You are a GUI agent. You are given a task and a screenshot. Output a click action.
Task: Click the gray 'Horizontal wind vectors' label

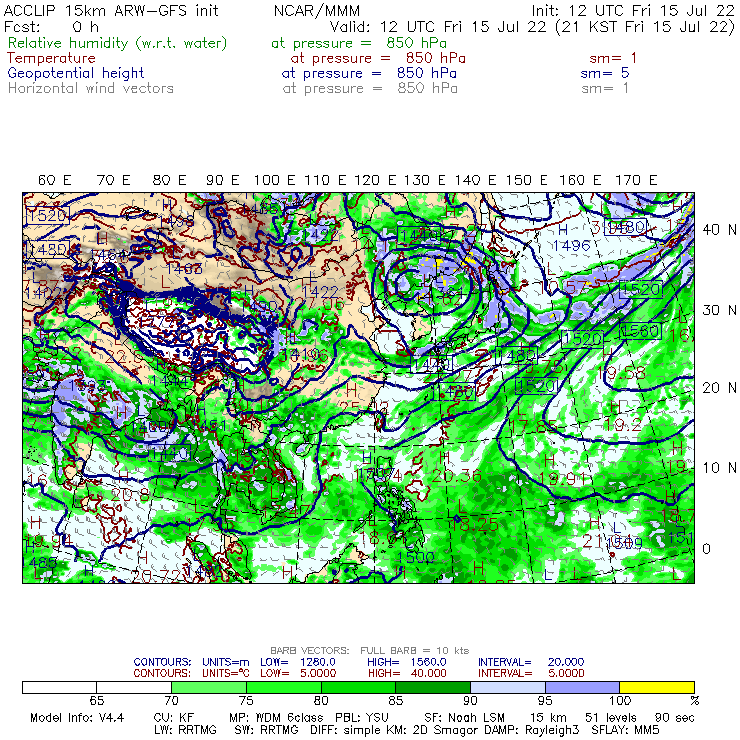[91, 88]
